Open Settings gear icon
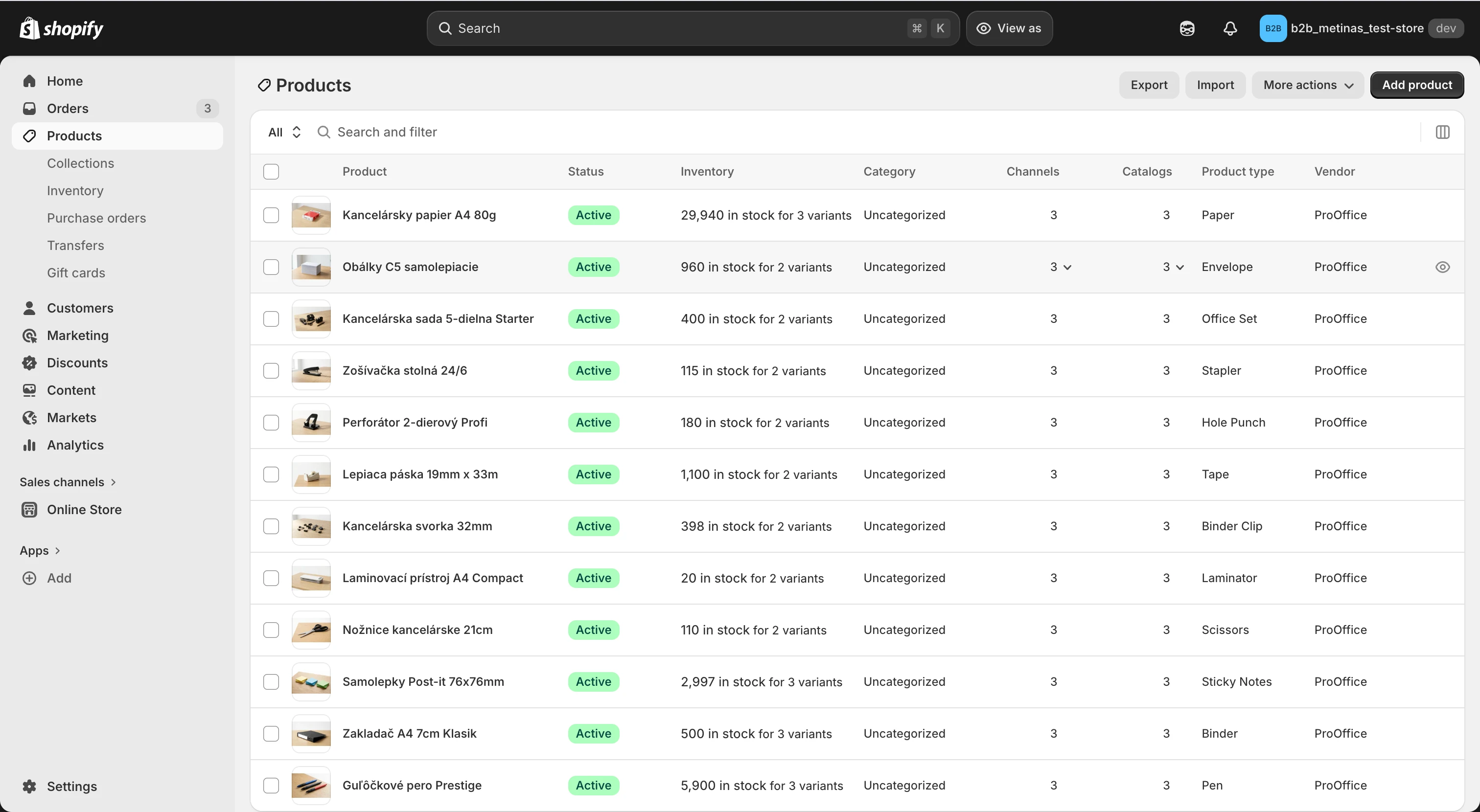Viewport: 1480px width, 812px height. pos(29,787)
